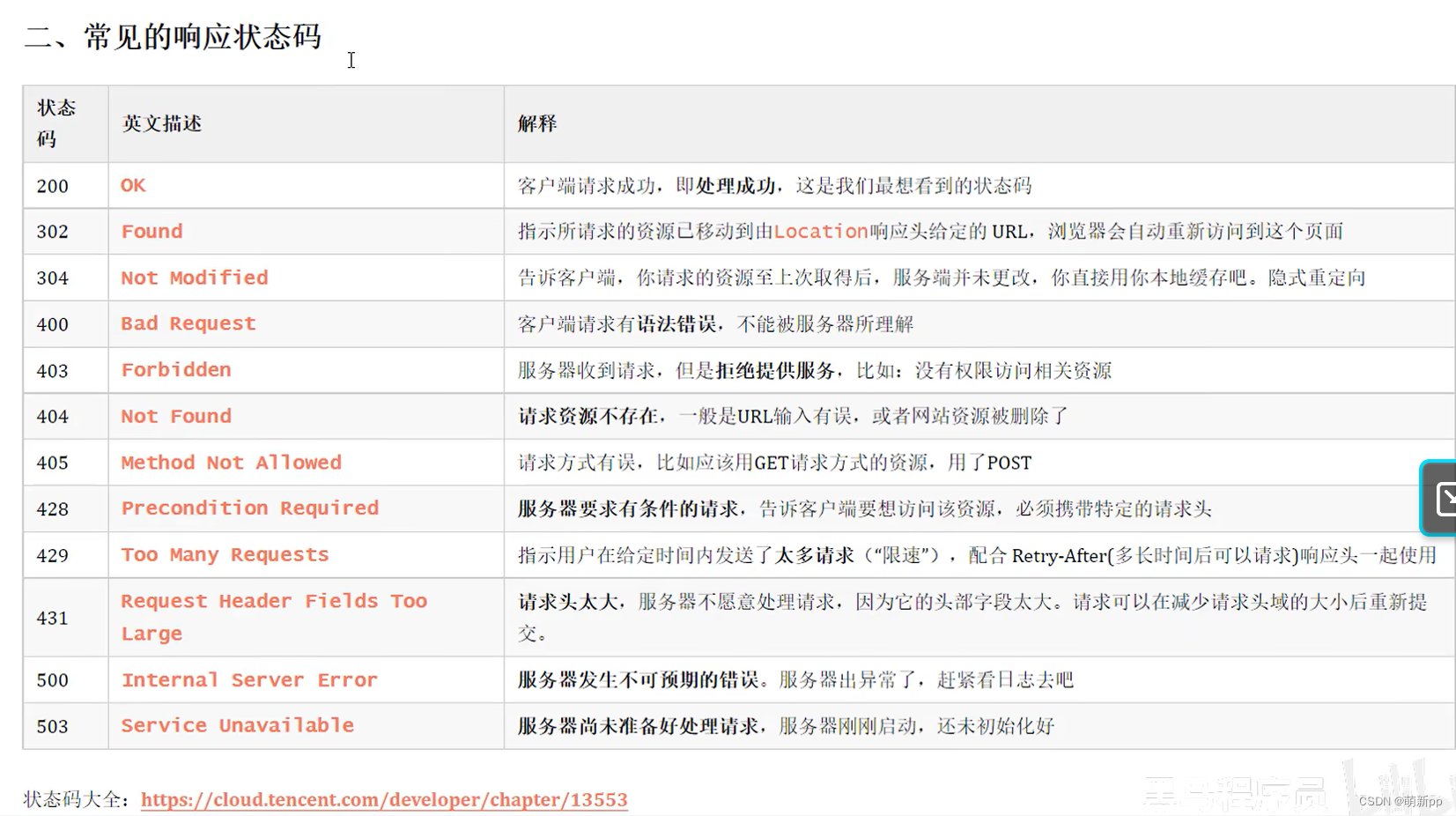This screenshot has width=1456, height=816.
Task: Click the bold "请求资源不存在" text
Action: pos(588,416)
